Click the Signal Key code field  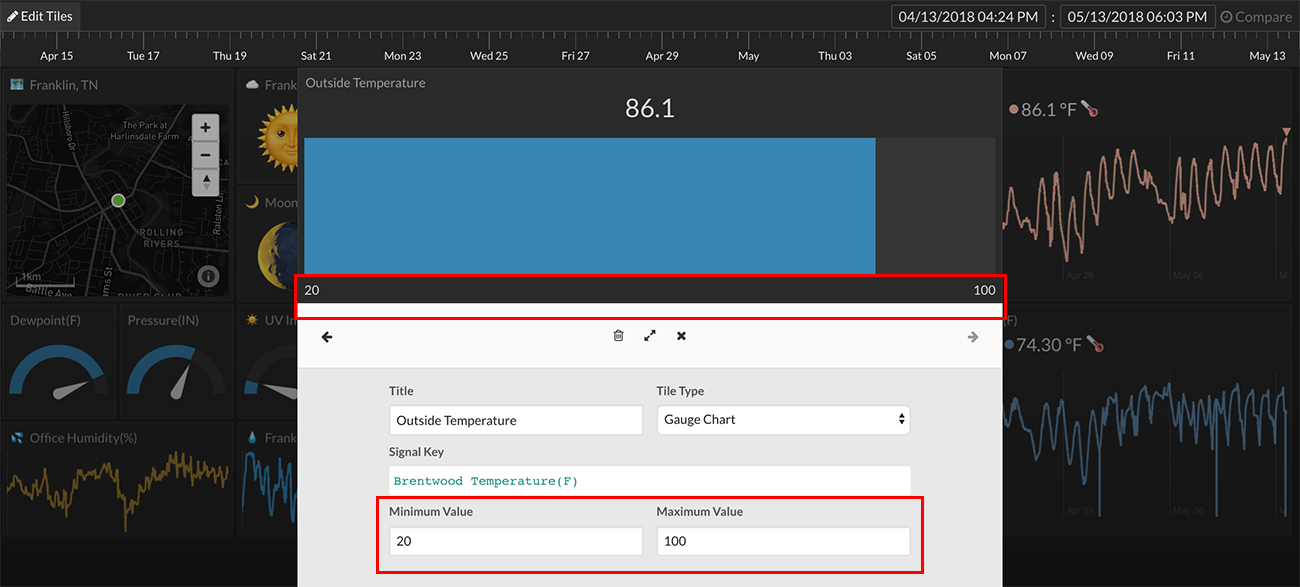[649, 481]
